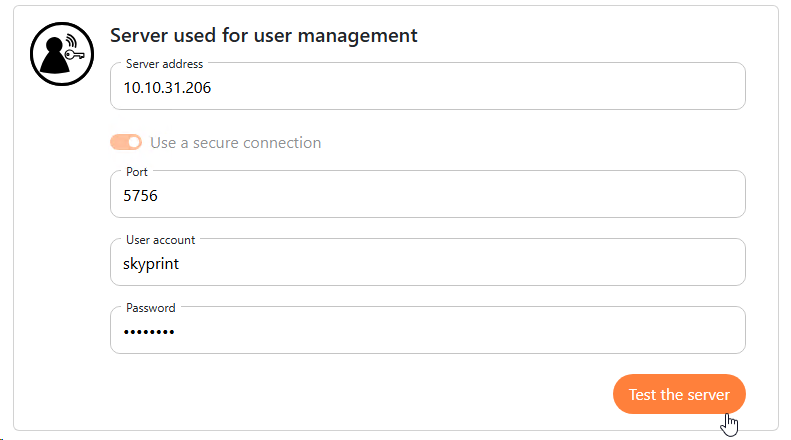Click the "Port" floating label
791x440 pixels.
click(137, 172)
